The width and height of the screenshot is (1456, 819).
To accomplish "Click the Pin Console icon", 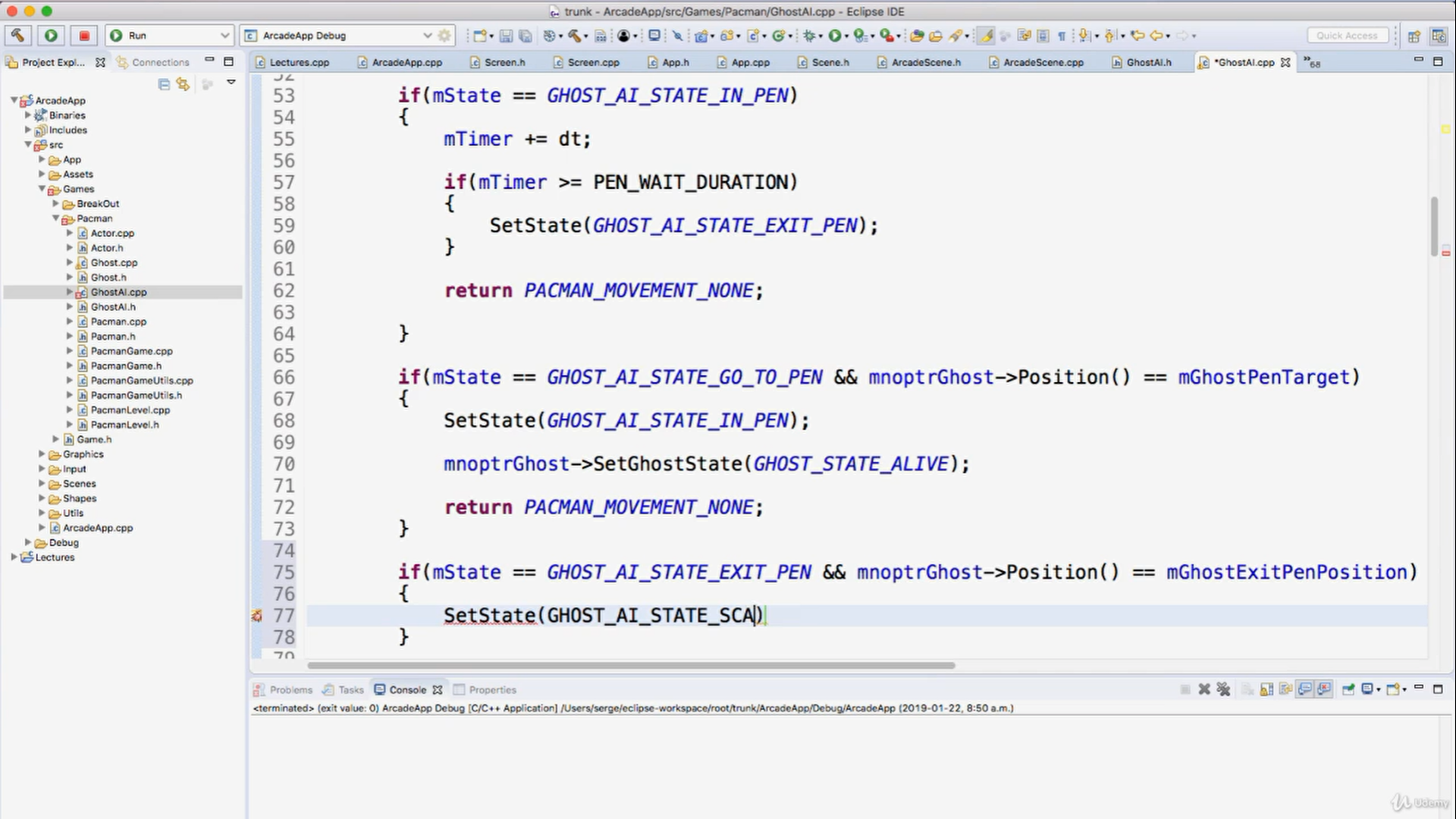I will [1348, 689].
